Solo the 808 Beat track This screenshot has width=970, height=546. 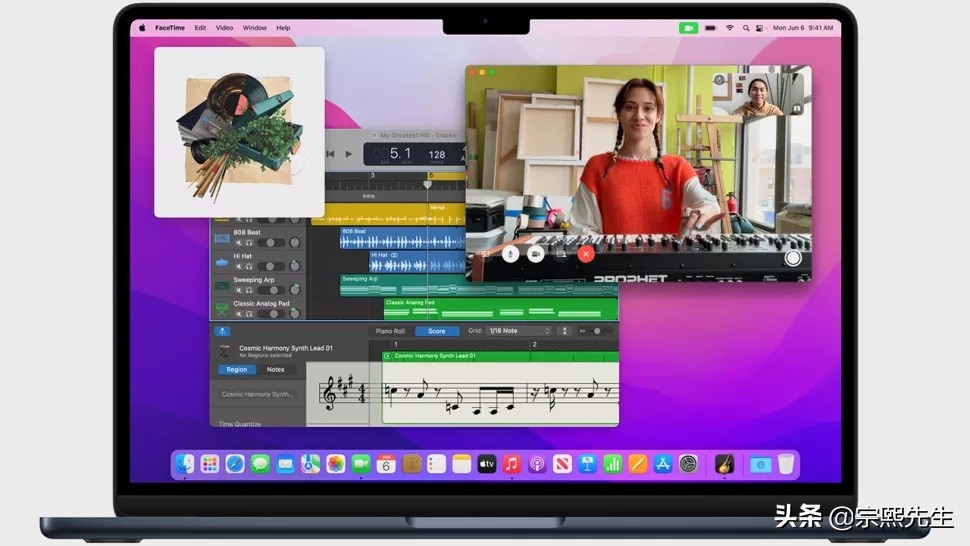(249, 243)
